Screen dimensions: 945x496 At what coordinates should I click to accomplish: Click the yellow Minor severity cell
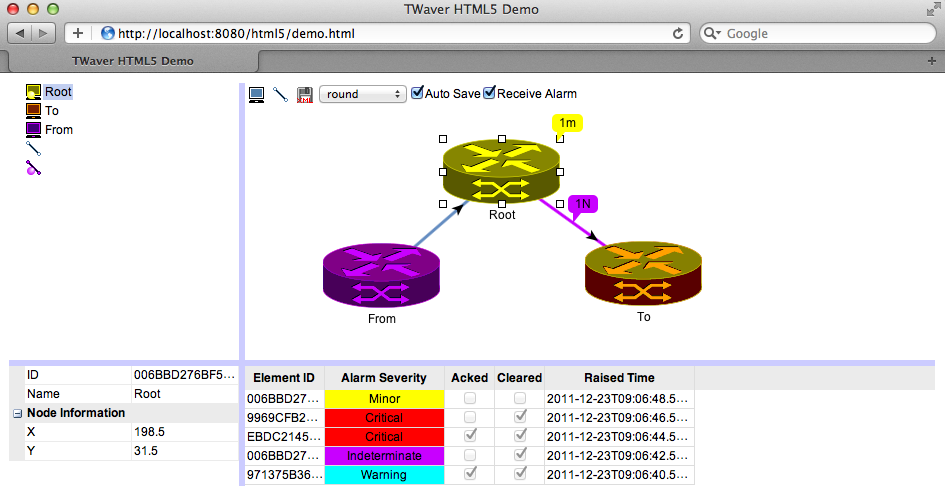(x=385, y=399)
